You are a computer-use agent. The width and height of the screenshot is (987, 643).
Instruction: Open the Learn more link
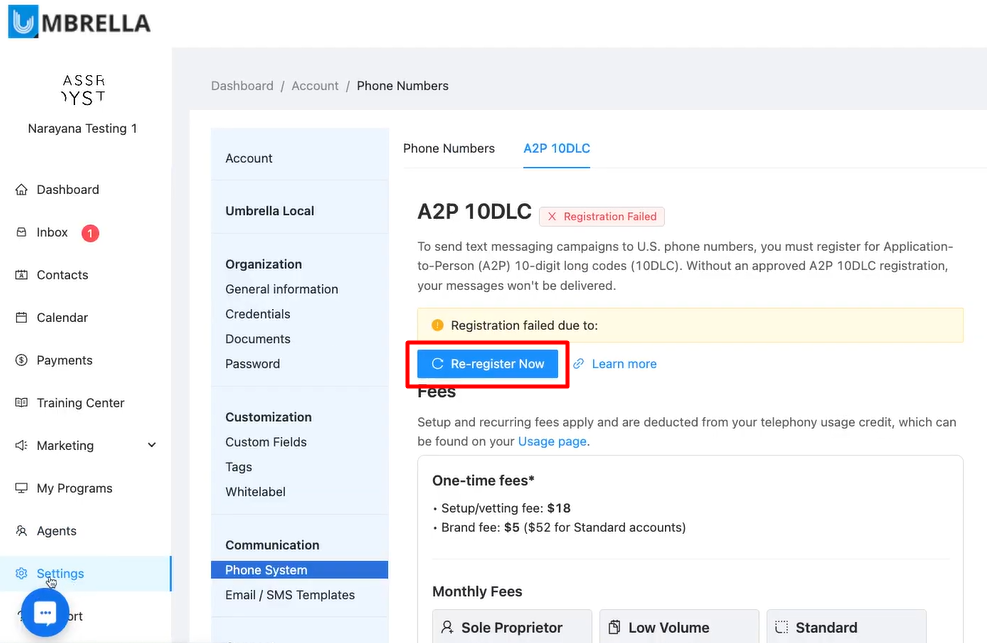[624, 364]
